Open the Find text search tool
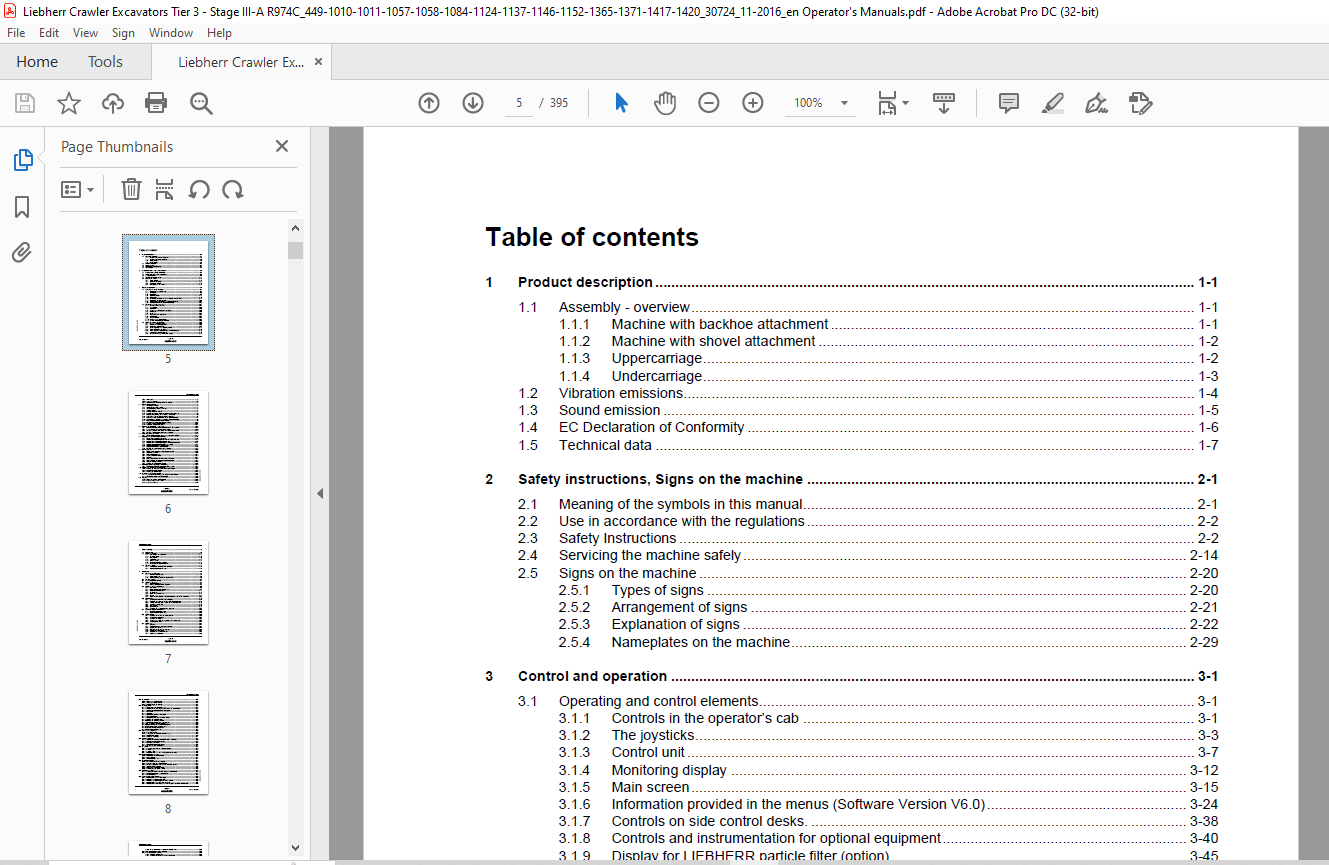This screenshot has width=1329, height=865. 201,103
